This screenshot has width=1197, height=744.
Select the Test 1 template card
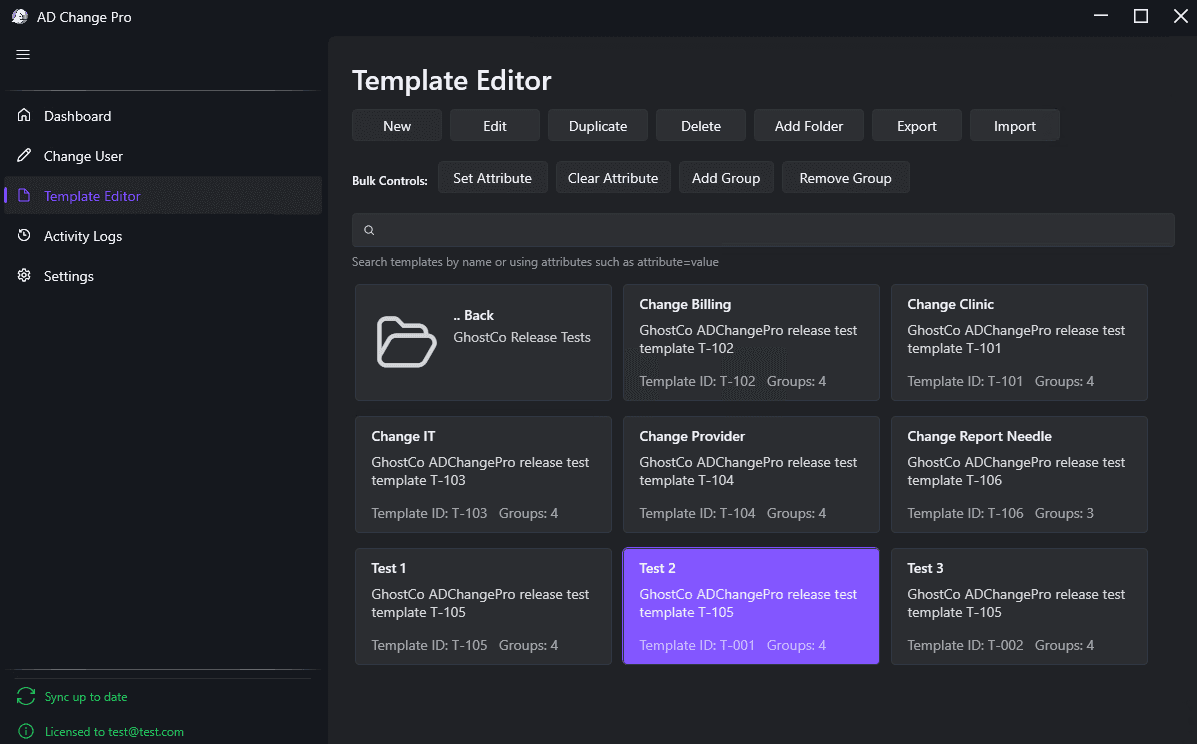483,606
